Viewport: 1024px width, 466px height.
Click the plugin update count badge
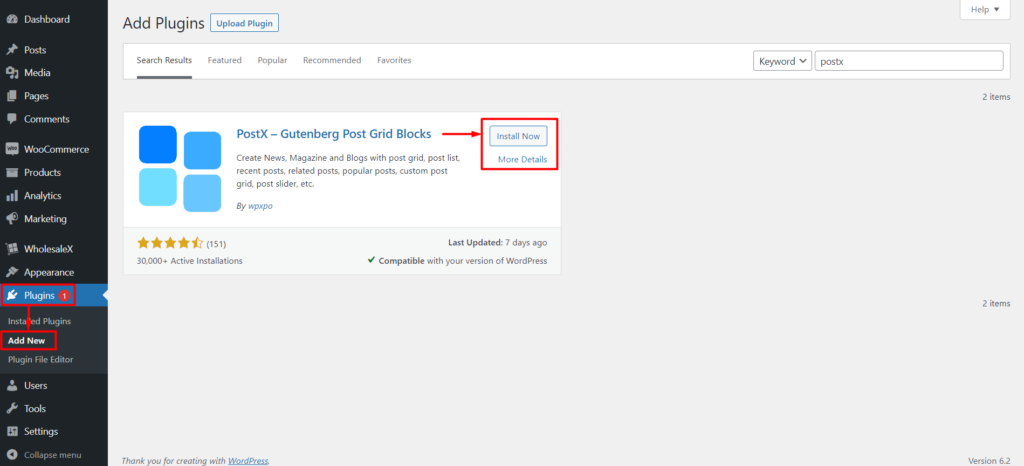(64, 296)
